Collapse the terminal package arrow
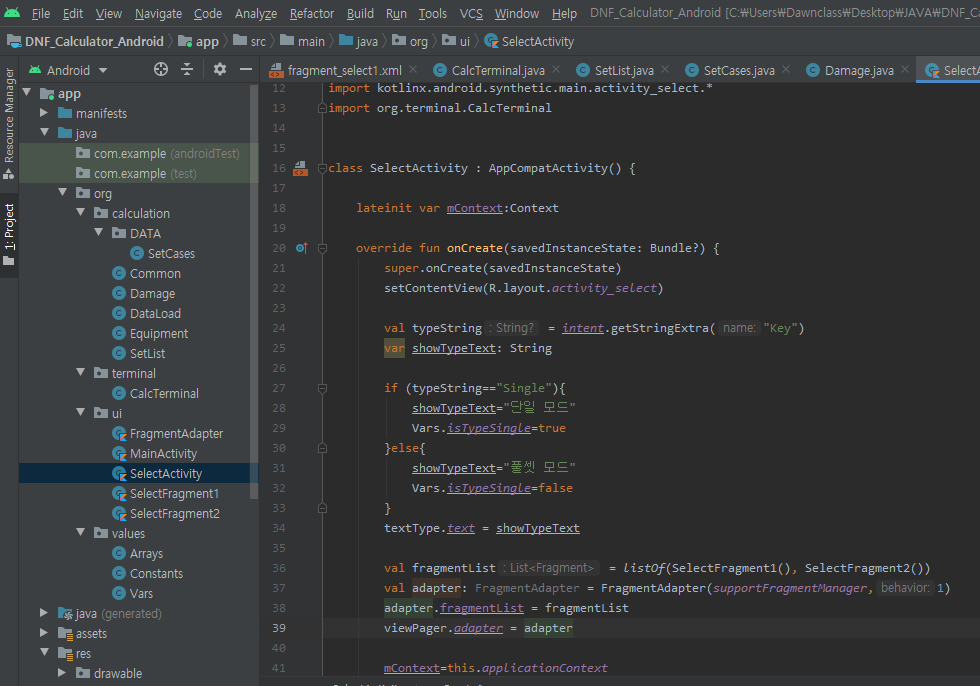This screenshot has height=686, width=980. (x=81, y=372)
